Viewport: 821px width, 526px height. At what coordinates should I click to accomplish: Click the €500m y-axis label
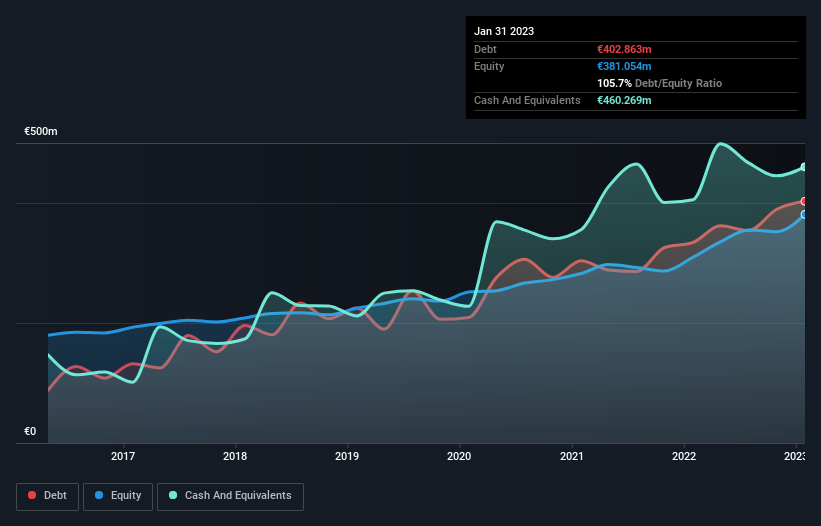point(41,131)
